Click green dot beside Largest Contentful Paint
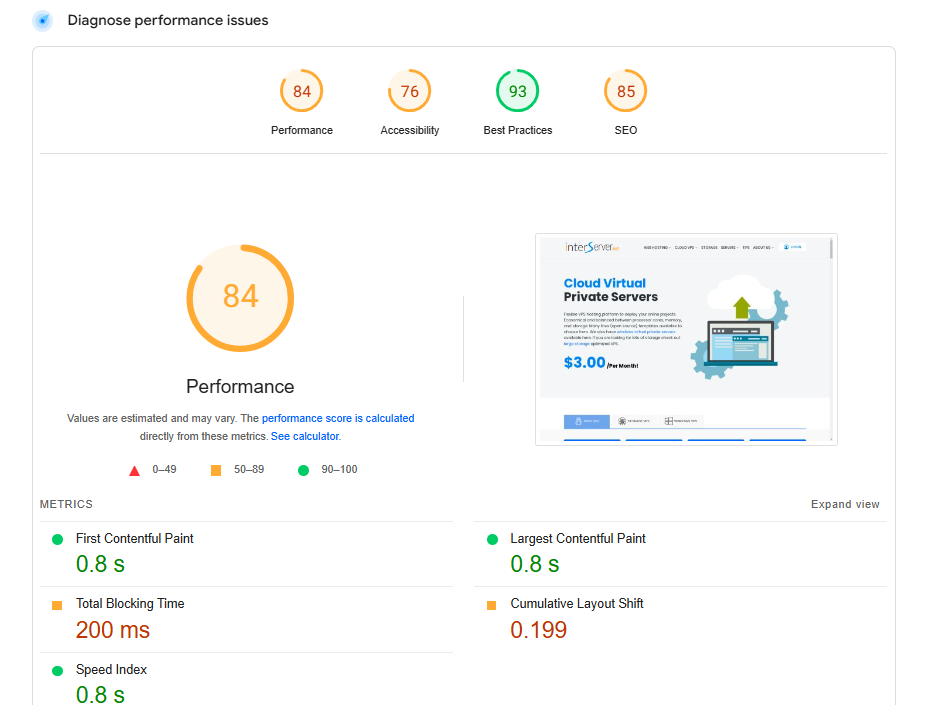Image resolution: width=929 pixels, height=705 pixels. 492,540
